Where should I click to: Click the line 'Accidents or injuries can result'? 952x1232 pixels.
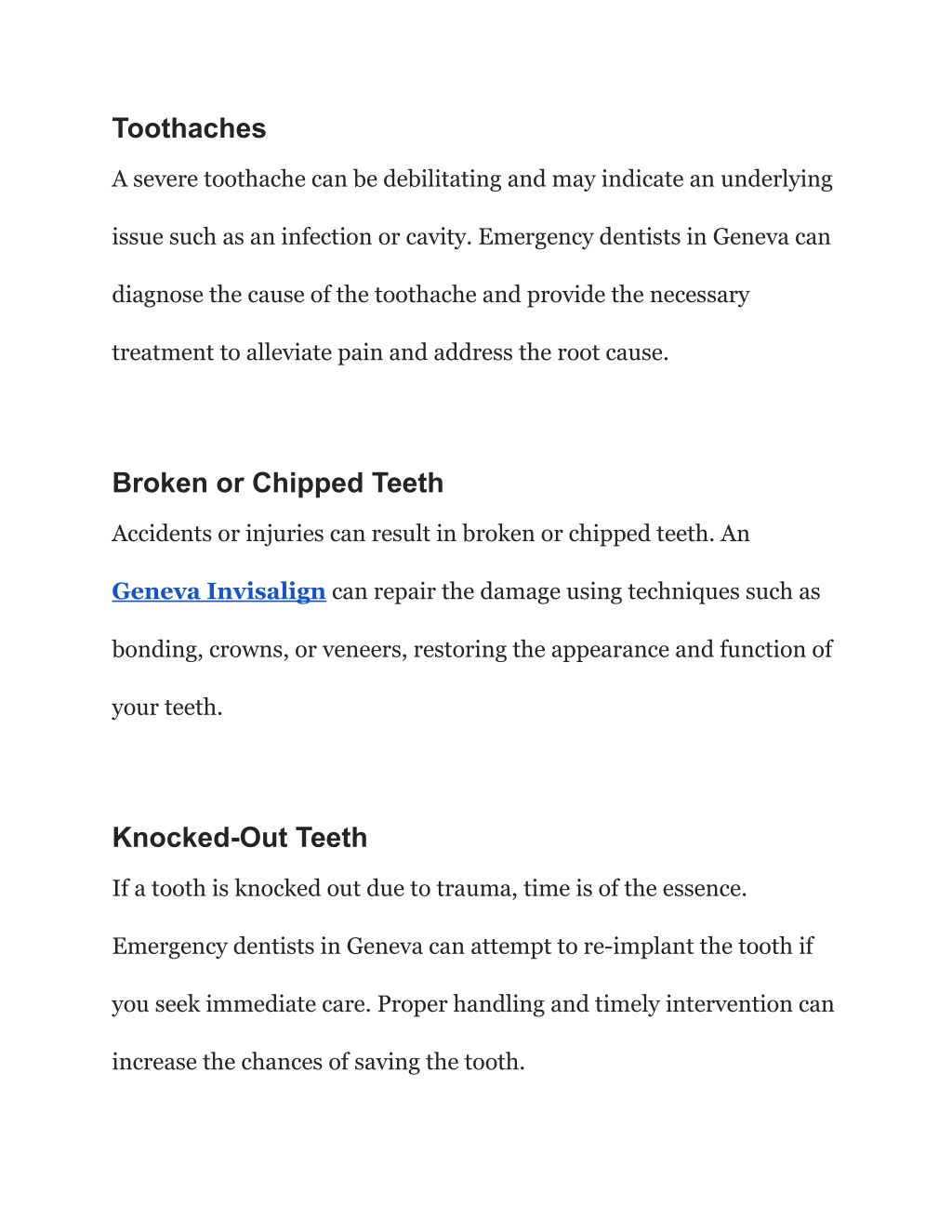click(x=430, y=534)
